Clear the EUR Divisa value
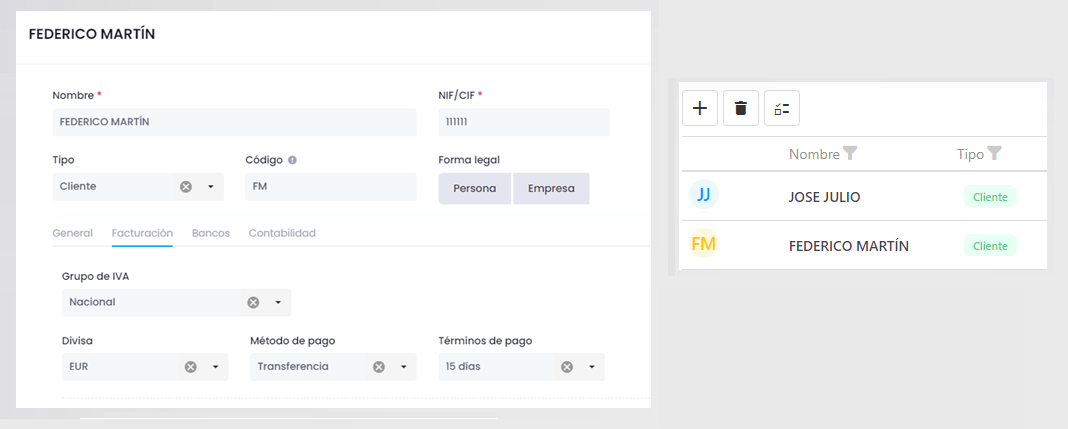 pos(191,367)
